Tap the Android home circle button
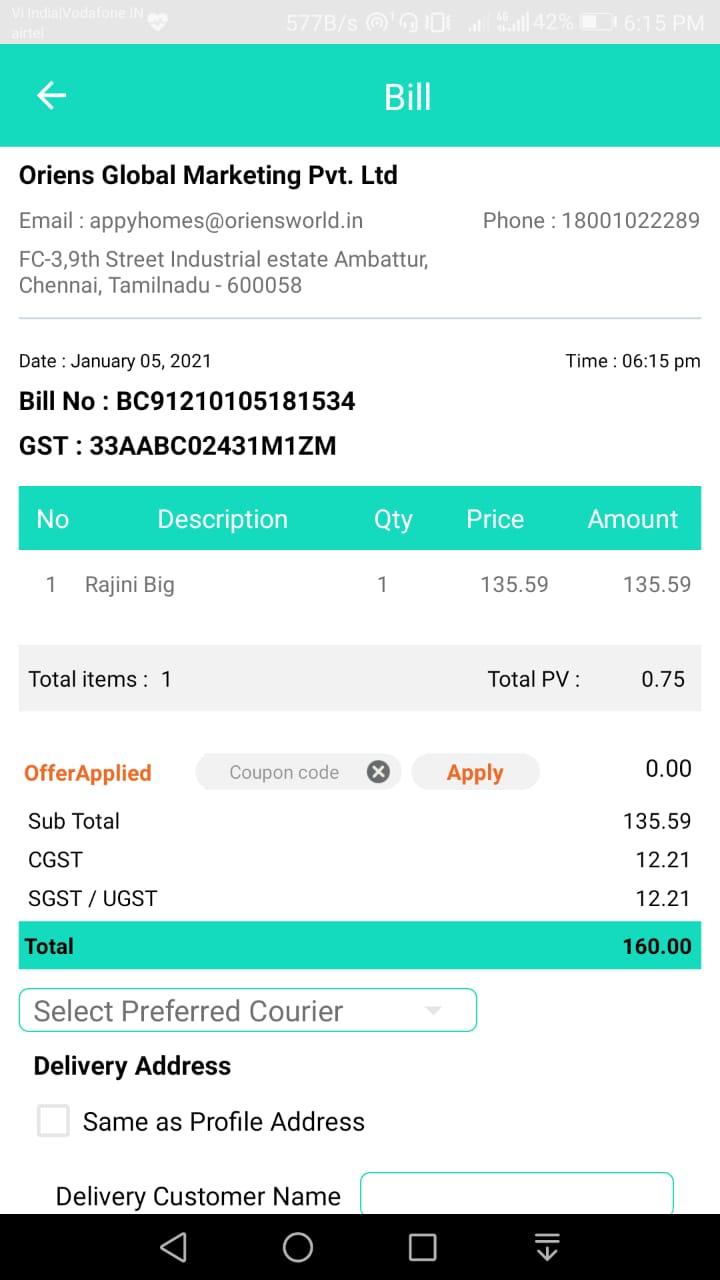 point(298,1247)
